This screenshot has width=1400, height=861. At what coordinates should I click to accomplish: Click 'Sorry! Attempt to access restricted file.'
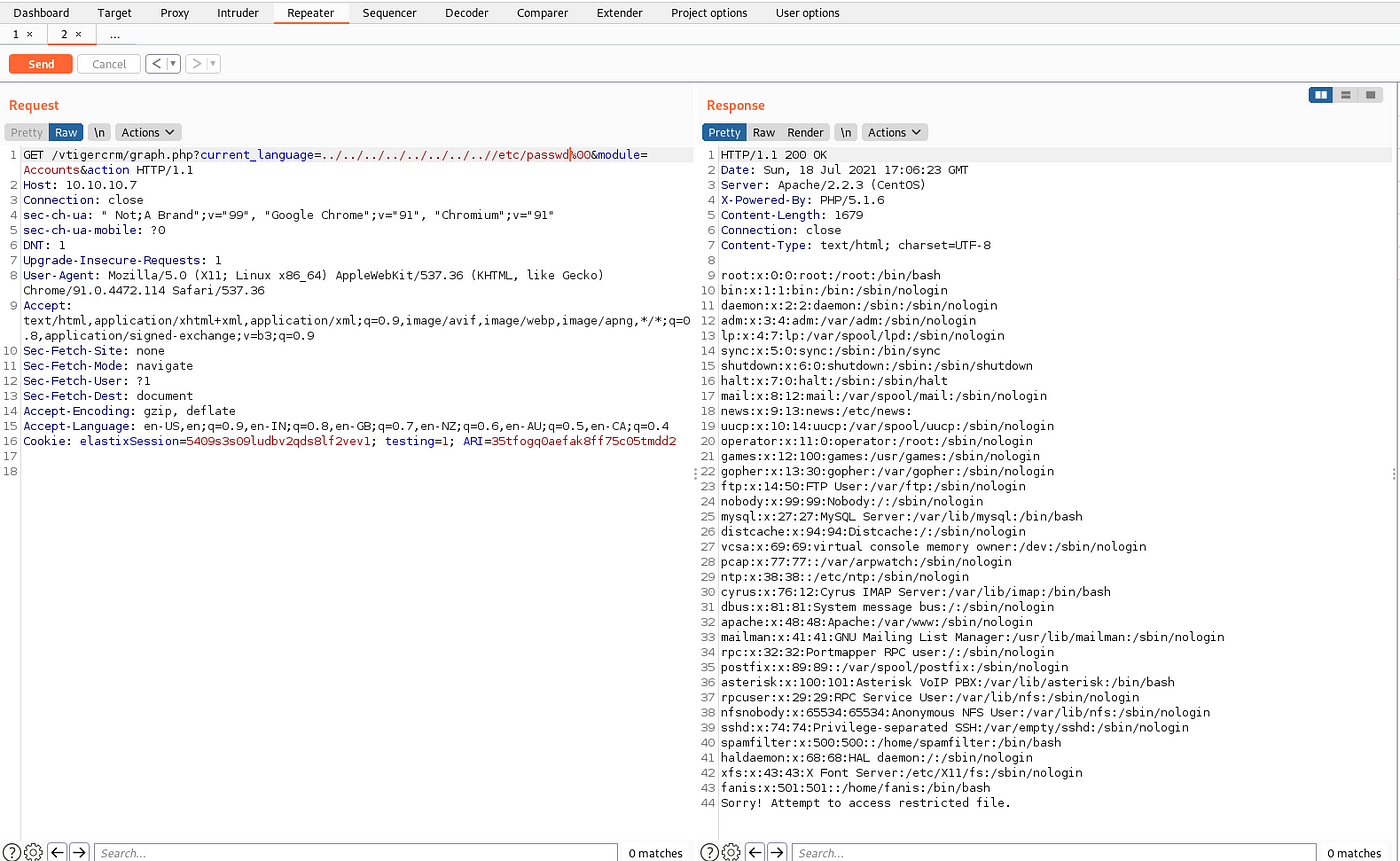(866, 802)
